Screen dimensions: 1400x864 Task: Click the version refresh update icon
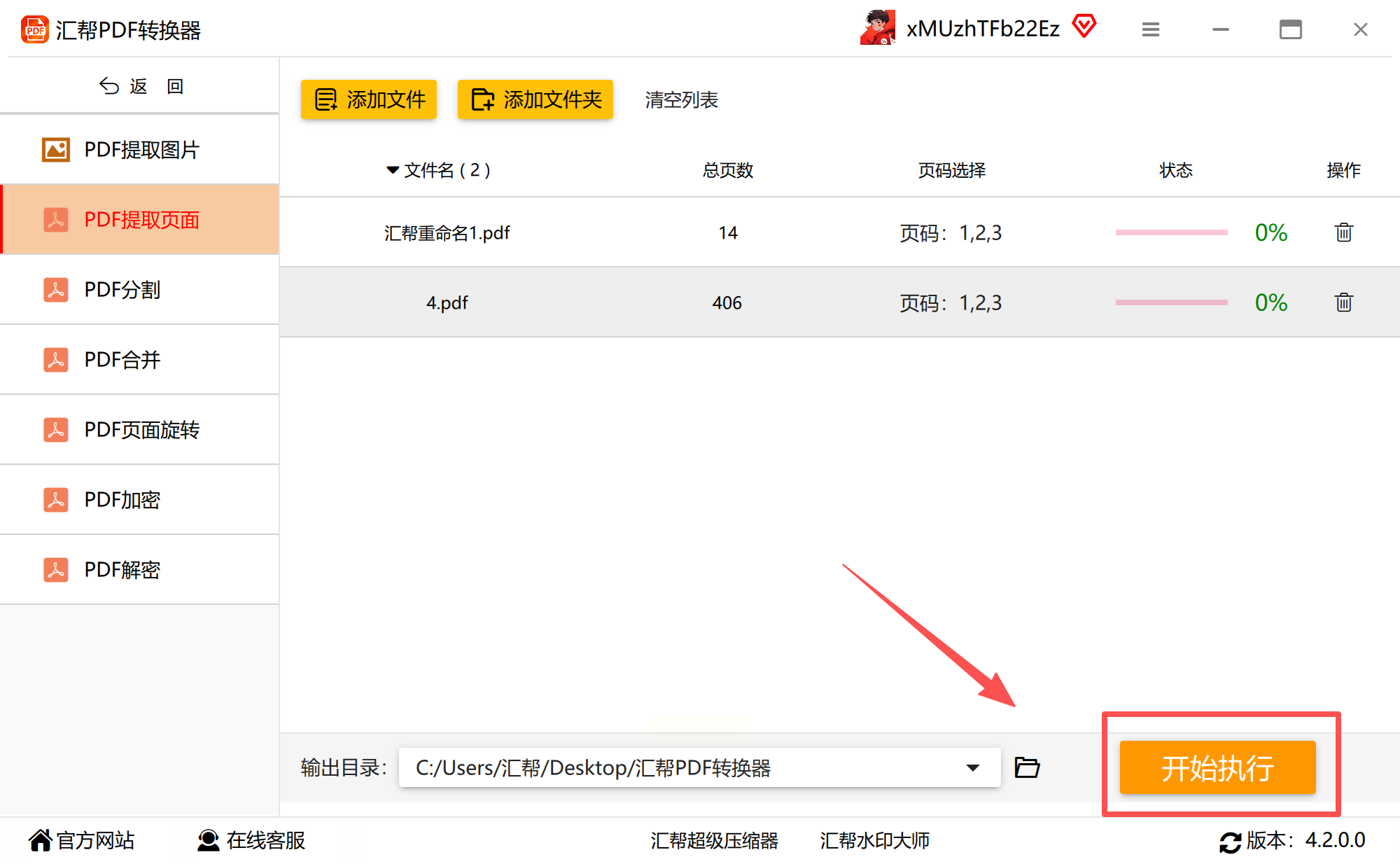(x=1230, y=841)
